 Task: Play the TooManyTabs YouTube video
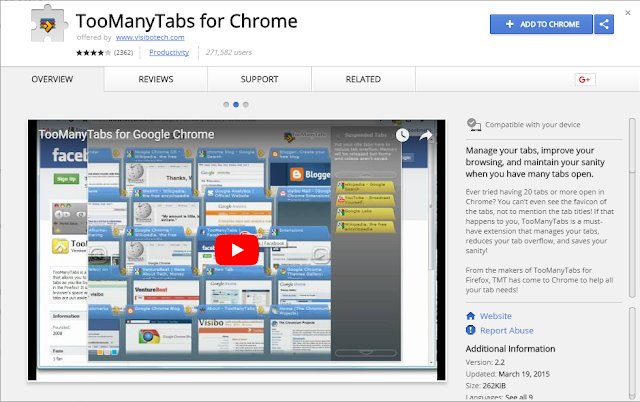coord(237,249)
